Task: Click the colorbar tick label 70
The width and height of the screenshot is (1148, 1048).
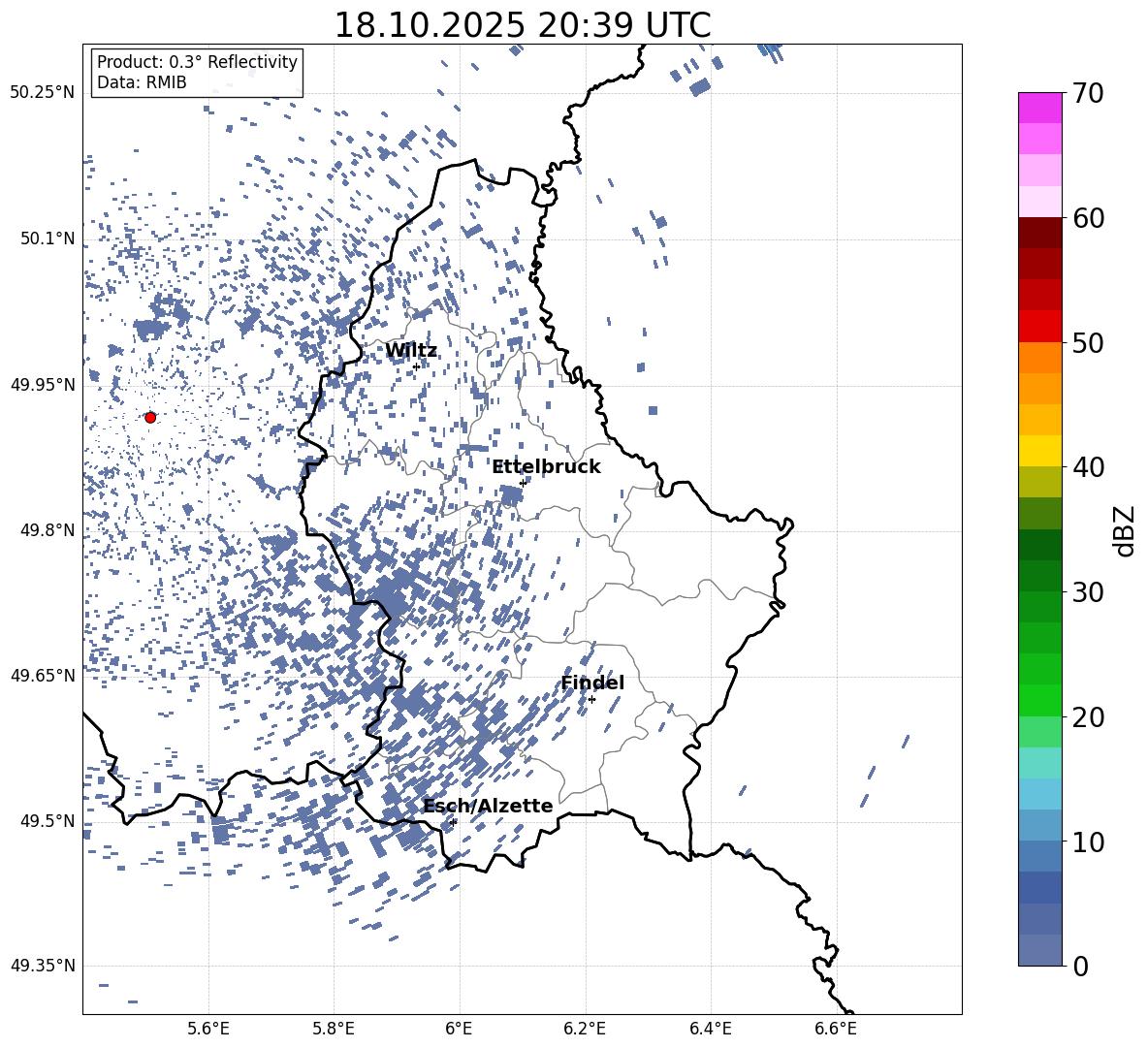Action: point(1088,93)
